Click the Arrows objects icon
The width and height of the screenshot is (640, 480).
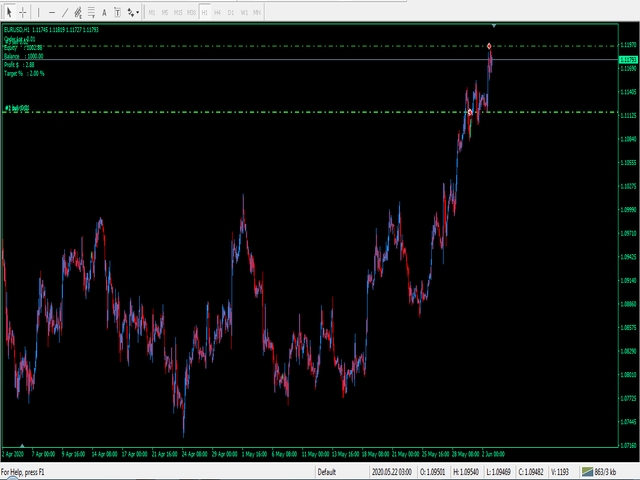pos(131,13)
